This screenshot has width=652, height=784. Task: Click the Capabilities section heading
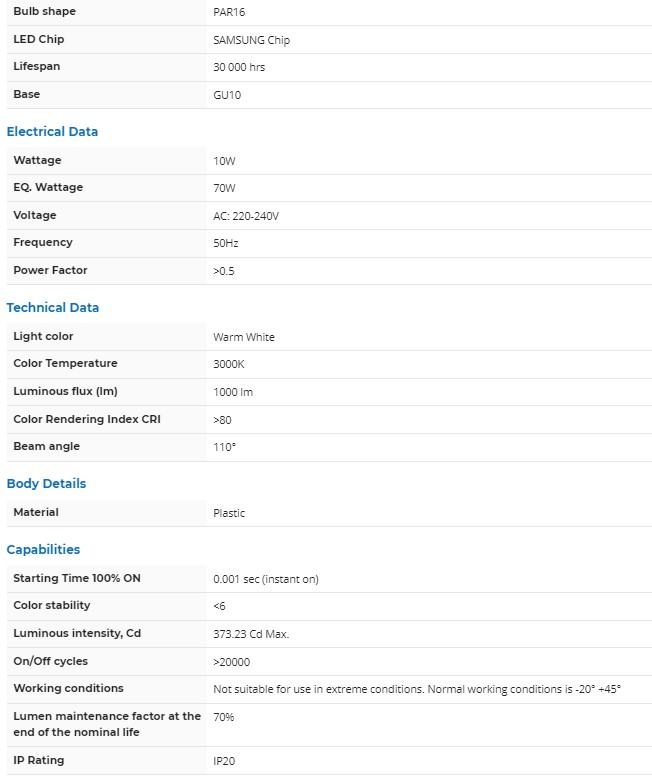click(43, 550)
